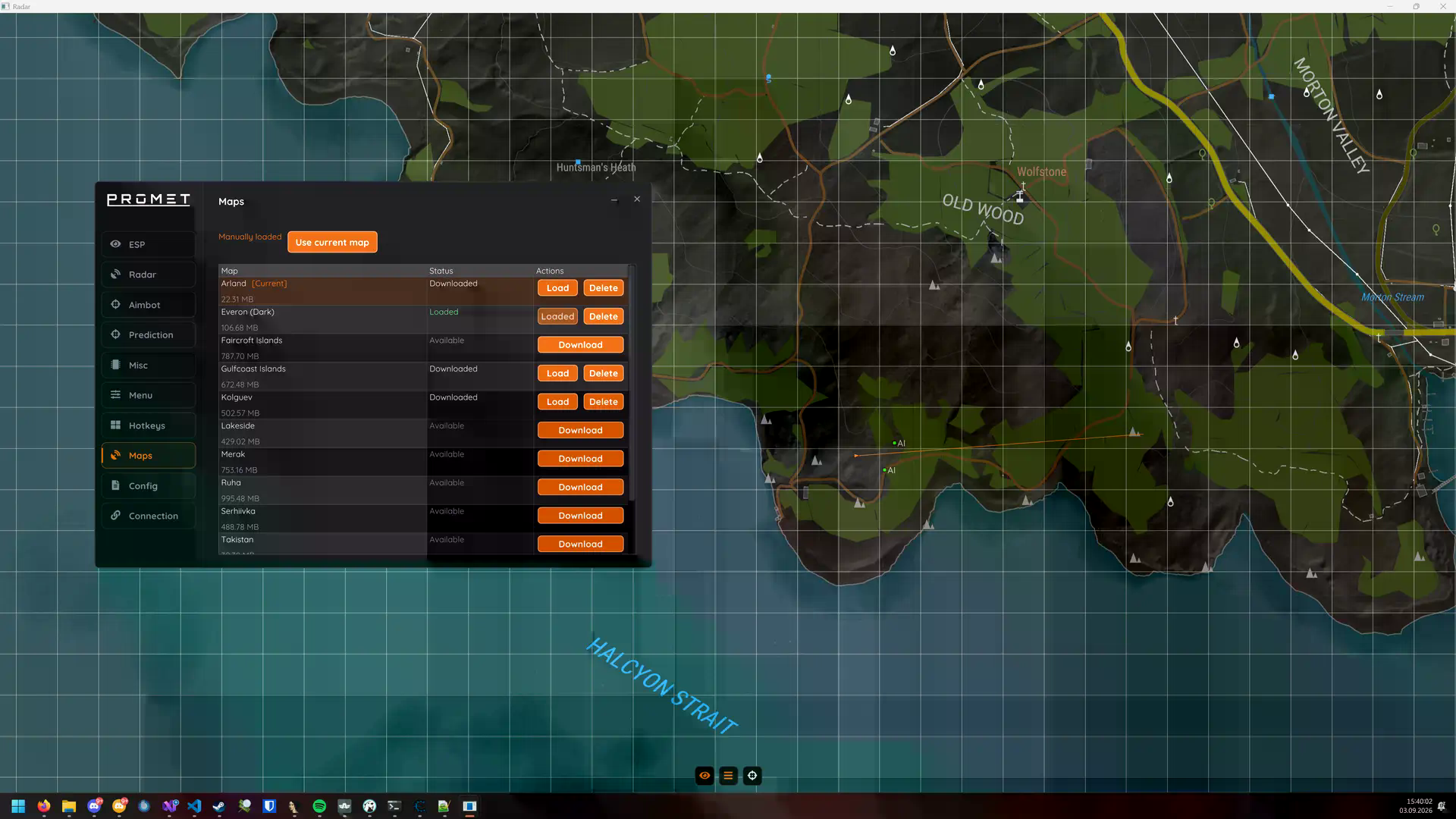Screen dimensions: 1456x819
Task: Download the Takistan map
Action: (x=581, y=544)
